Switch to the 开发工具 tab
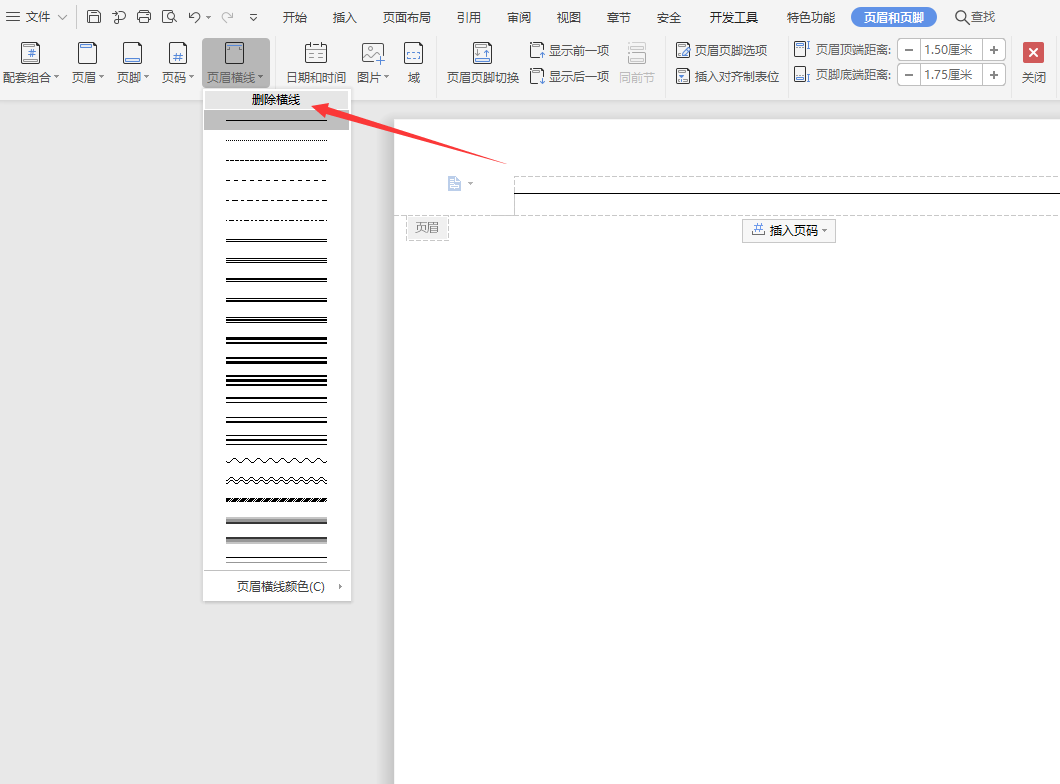 [x=734, y=17]
